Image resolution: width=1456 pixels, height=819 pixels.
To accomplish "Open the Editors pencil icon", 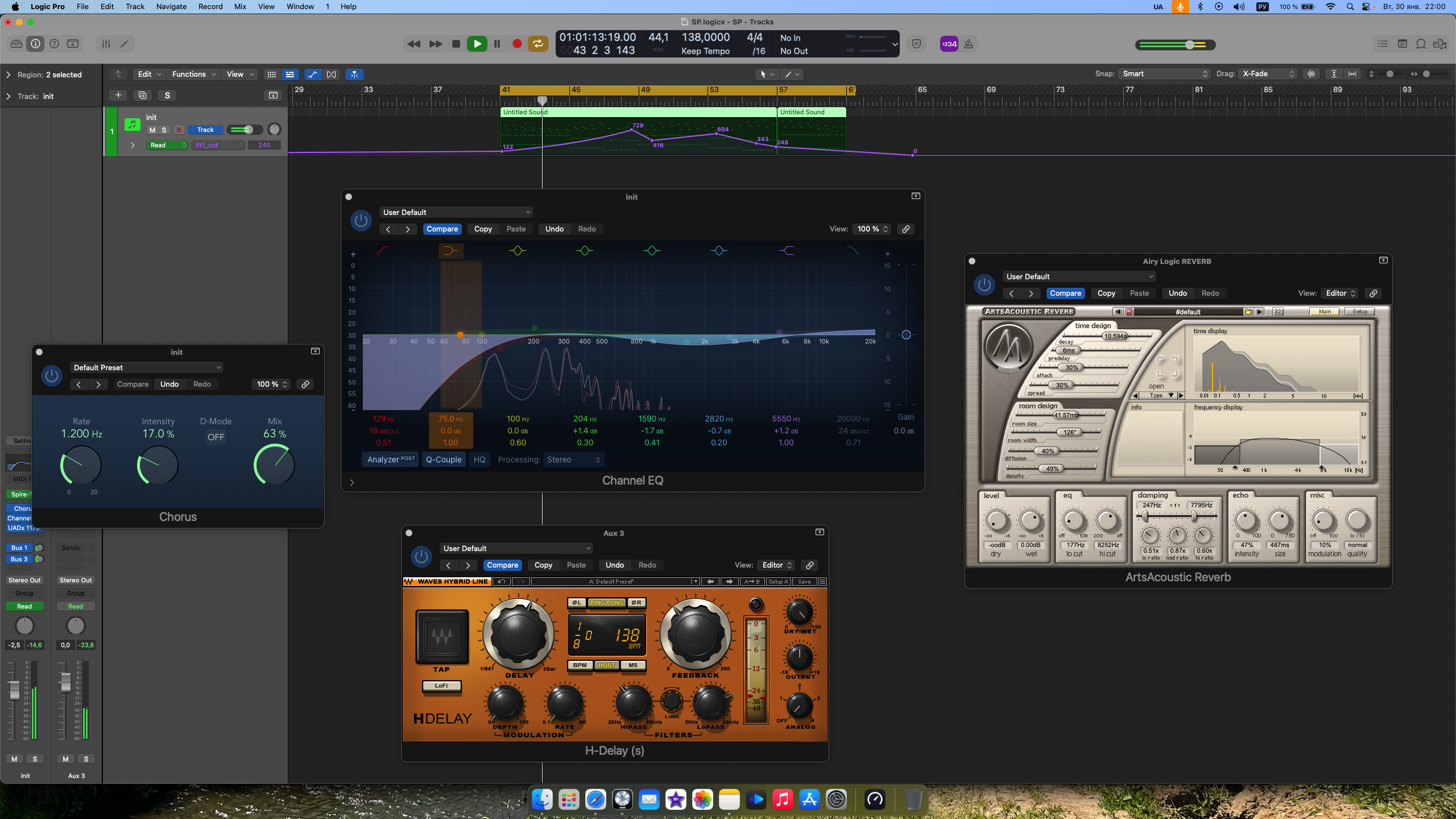I will (x=125, y=44).
